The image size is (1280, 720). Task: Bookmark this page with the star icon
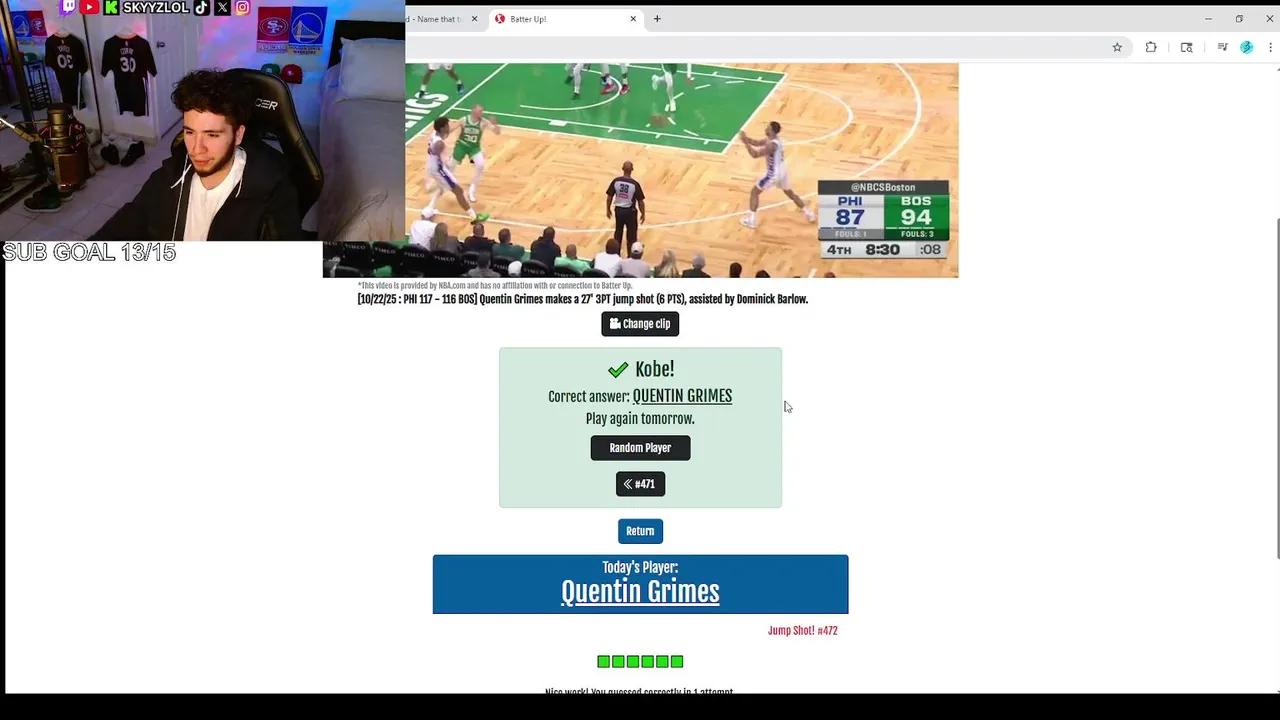click(x=1117, y=47)
